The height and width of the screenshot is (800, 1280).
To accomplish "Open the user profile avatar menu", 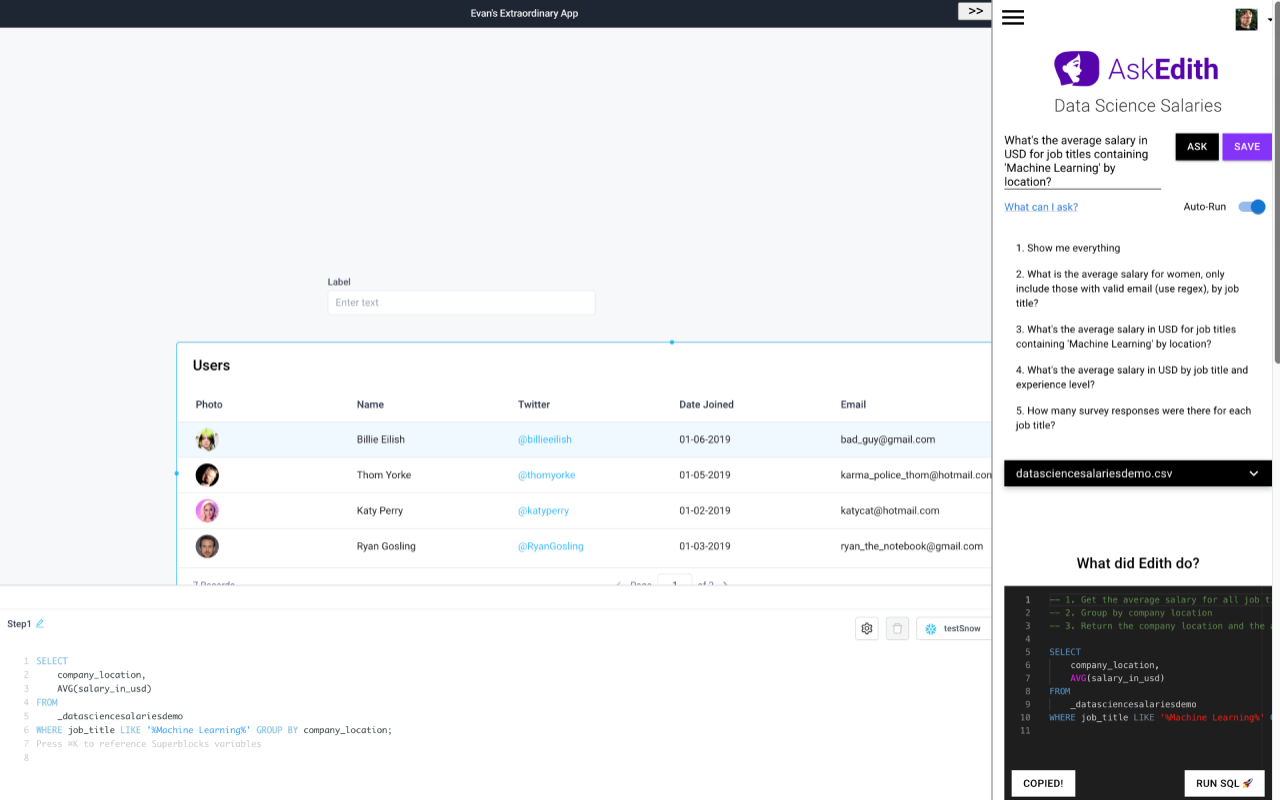I will click(1246, 19).
